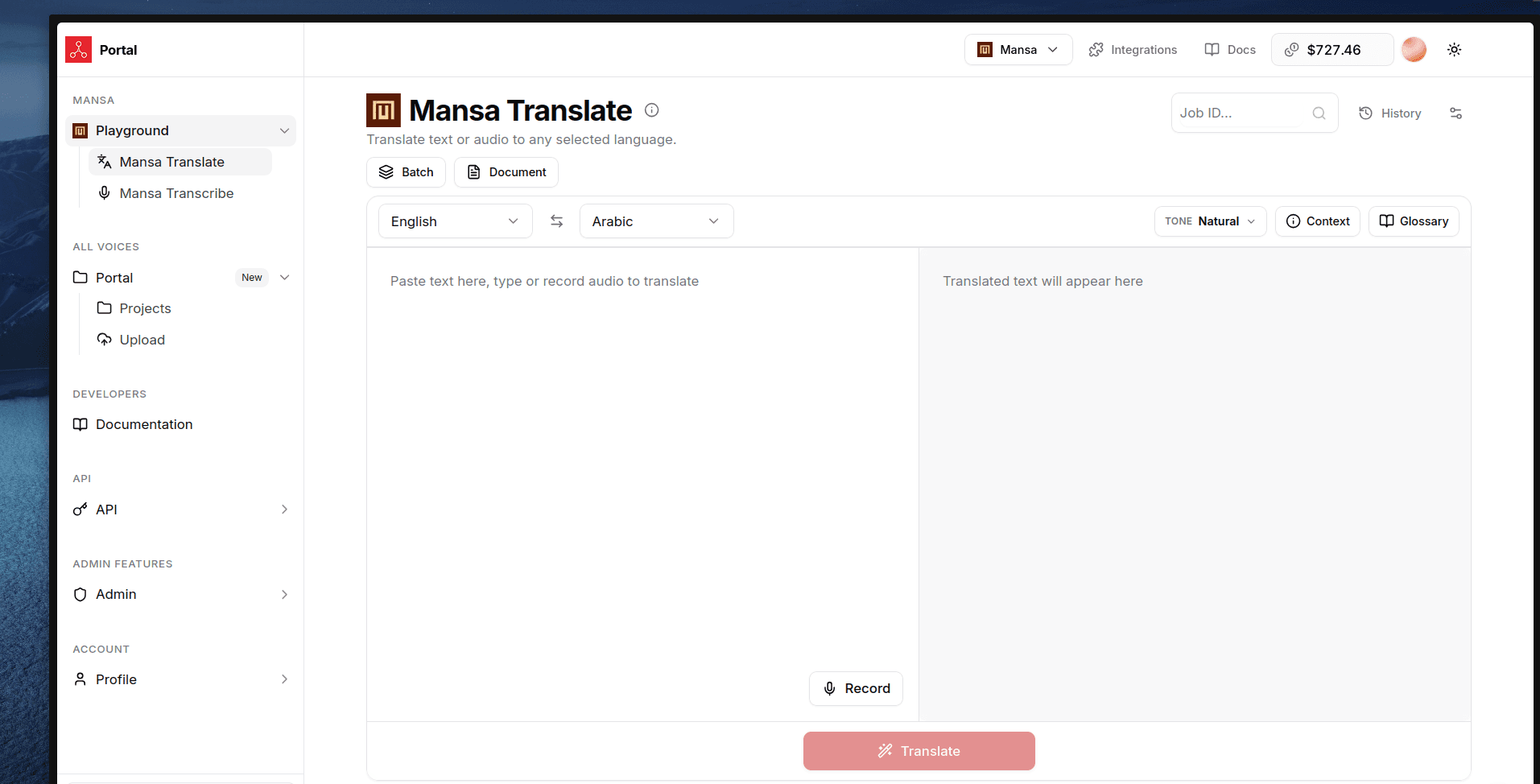Select the API sidebar item
This screenshot has height=784, width=1540.
point(180,510)
